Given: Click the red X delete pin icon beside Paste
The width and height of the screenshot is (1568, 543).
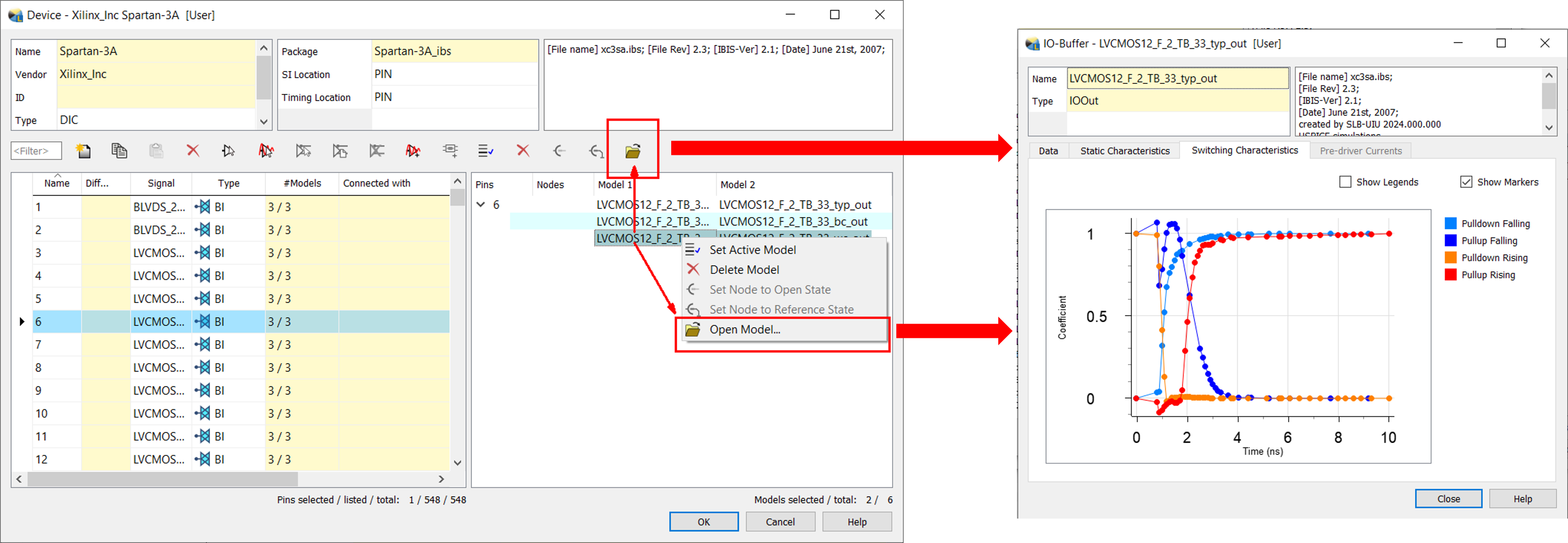Looking at the screenshot, I should point(193,150).
